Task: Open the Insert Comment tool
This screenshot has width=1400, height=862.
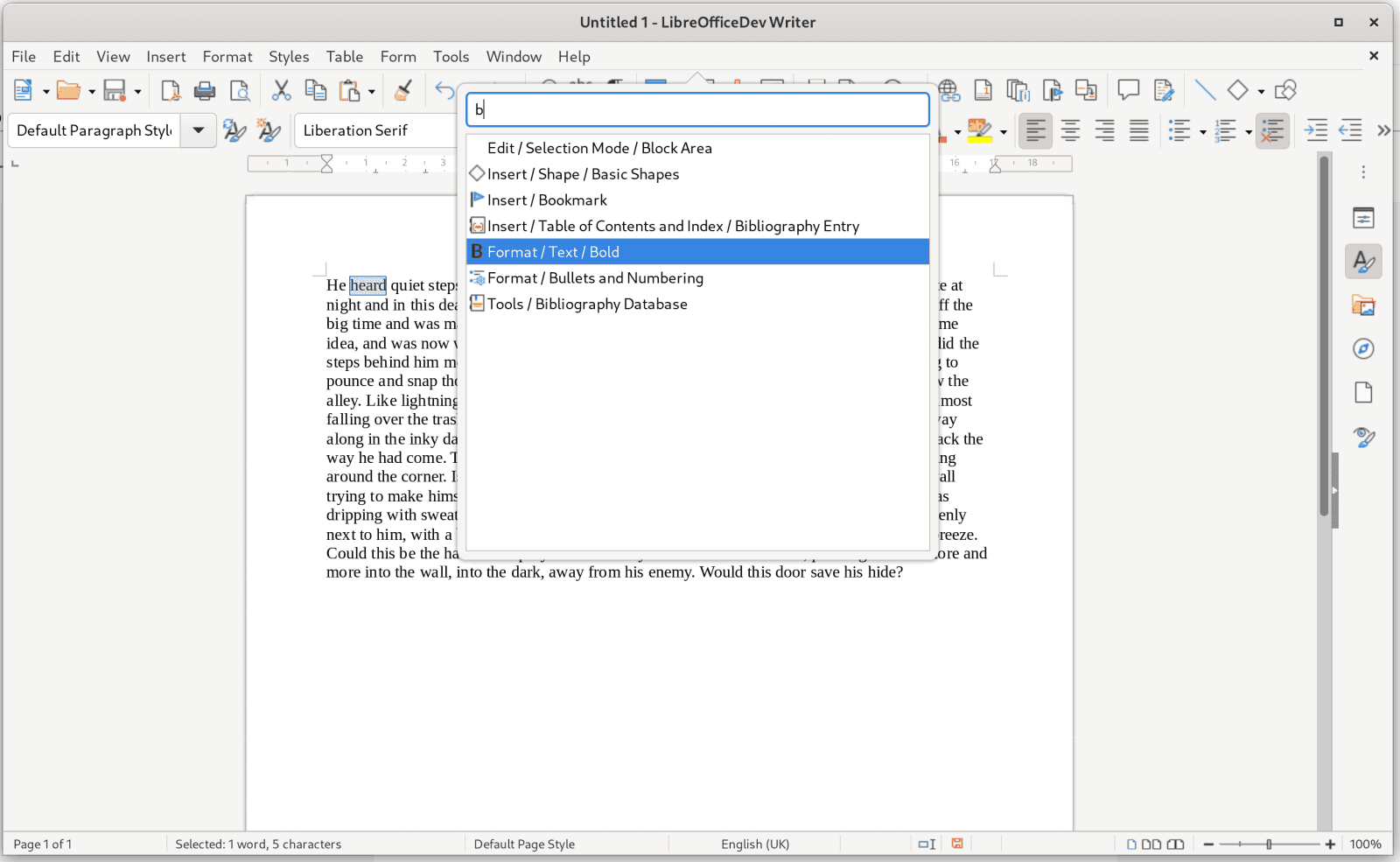Action: point(1128,89)
